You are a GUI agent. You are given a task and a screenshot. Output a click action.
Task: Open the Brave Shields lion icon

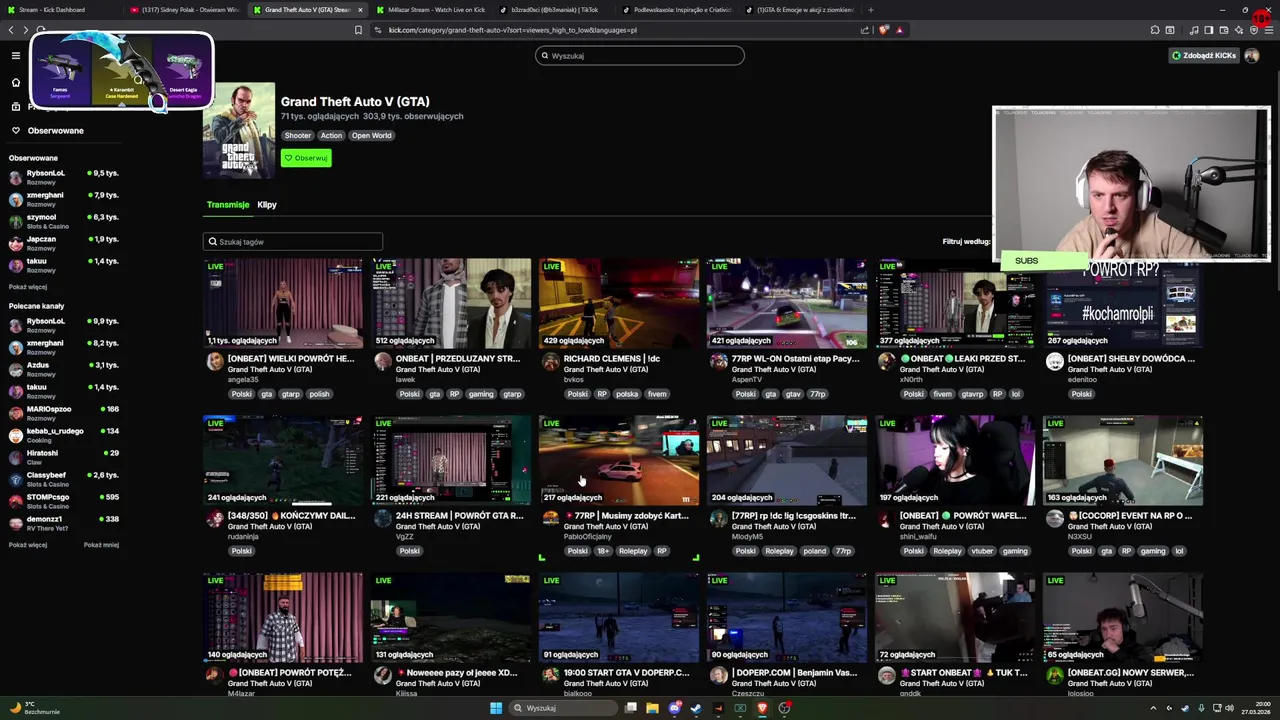tap(883, 30)
